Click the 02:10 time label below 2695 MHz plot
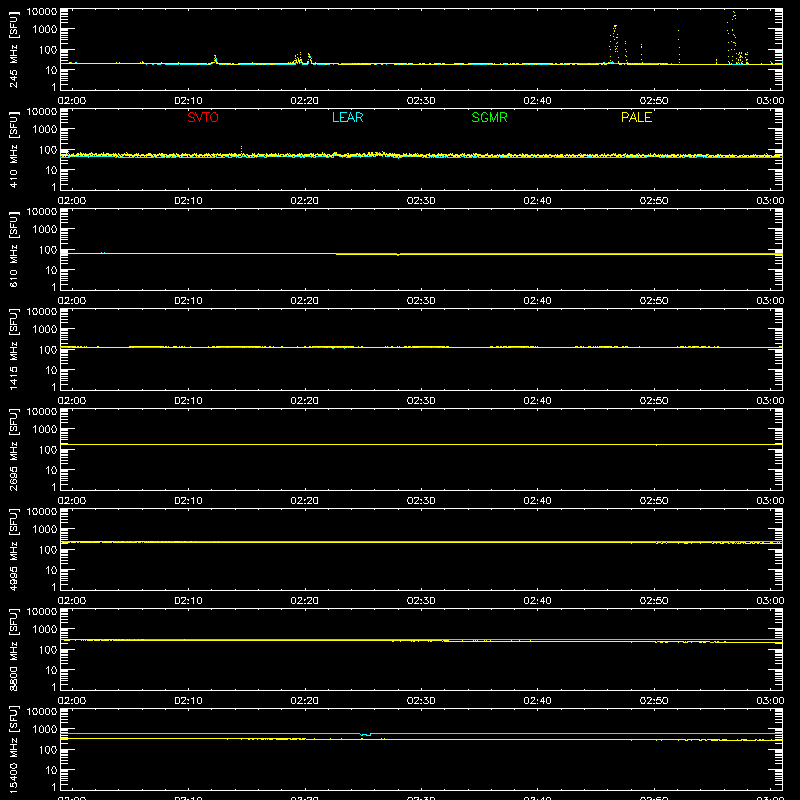The image size is (800, 800). click(188, 501)
